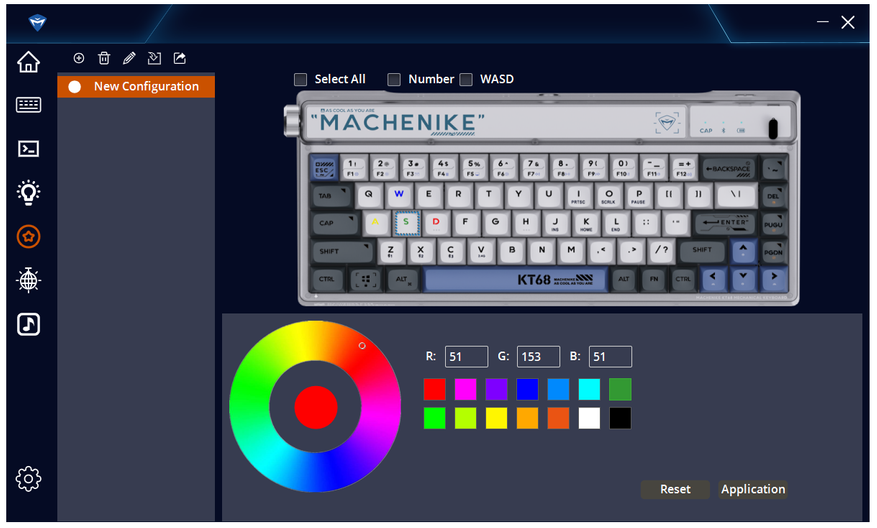Select the D key on keyboard
The image size is (877, 528).
pos(436,223)
